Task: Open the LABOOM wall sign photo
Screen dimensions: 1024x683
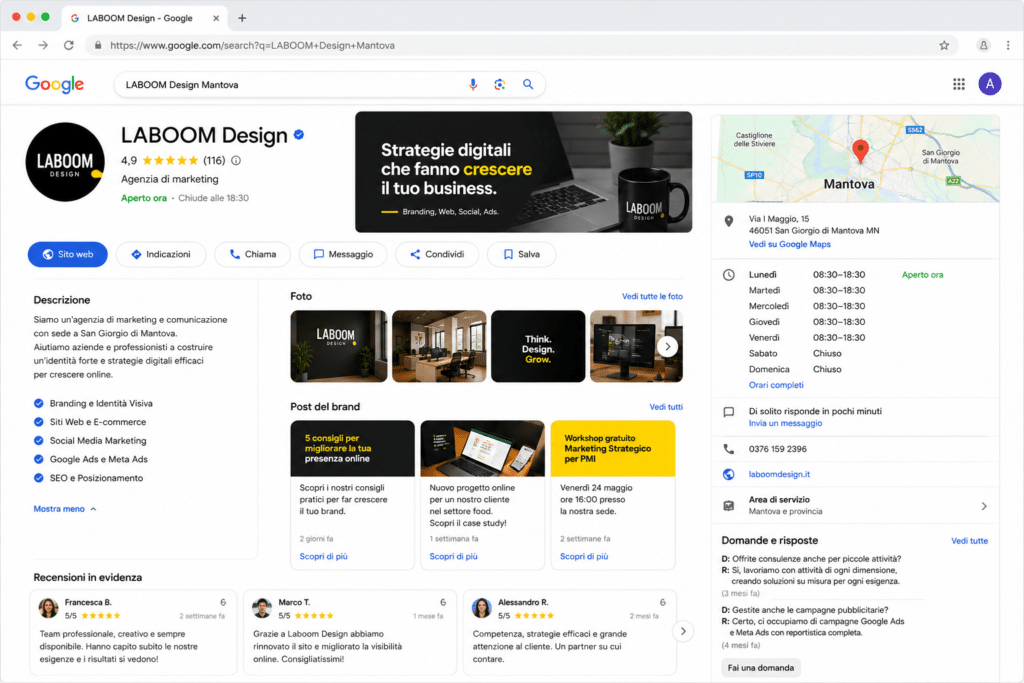Action: 339,346
